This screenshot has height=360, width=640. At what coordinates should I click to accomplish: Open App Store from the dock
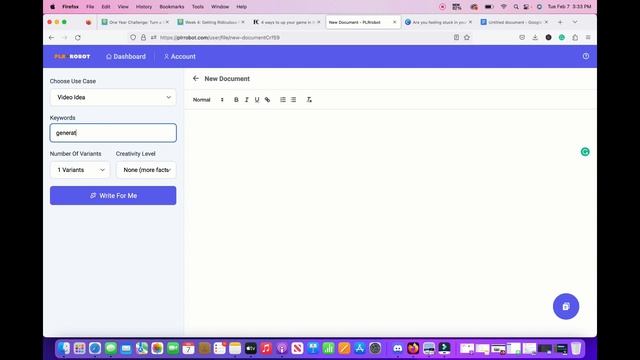coord(360,348)
